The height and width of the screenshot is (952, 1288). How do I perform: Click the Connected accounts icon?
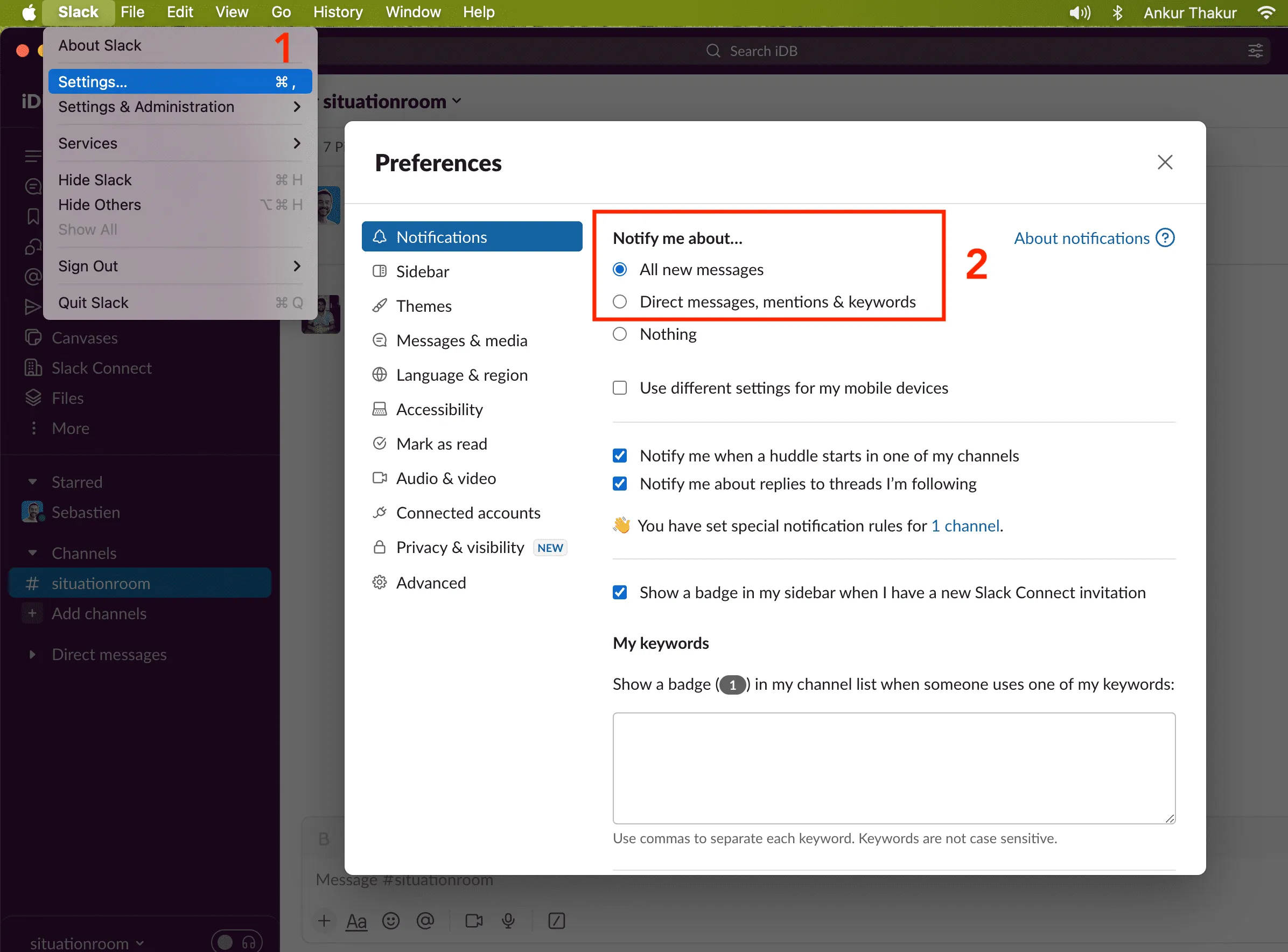click(380, 513)
